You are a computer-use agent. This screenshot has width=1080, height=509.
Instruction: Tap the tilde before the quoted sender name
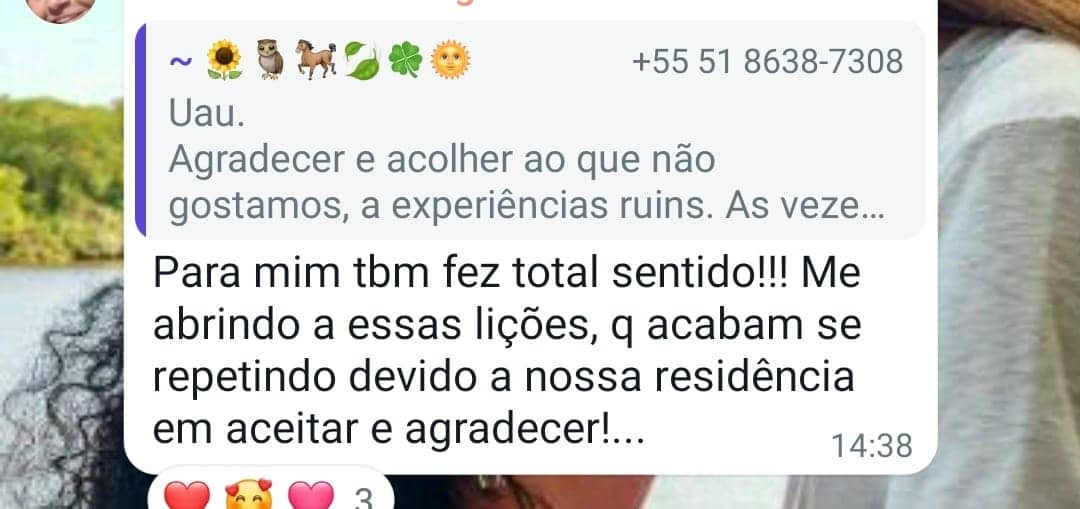click(x=180, y=60)
